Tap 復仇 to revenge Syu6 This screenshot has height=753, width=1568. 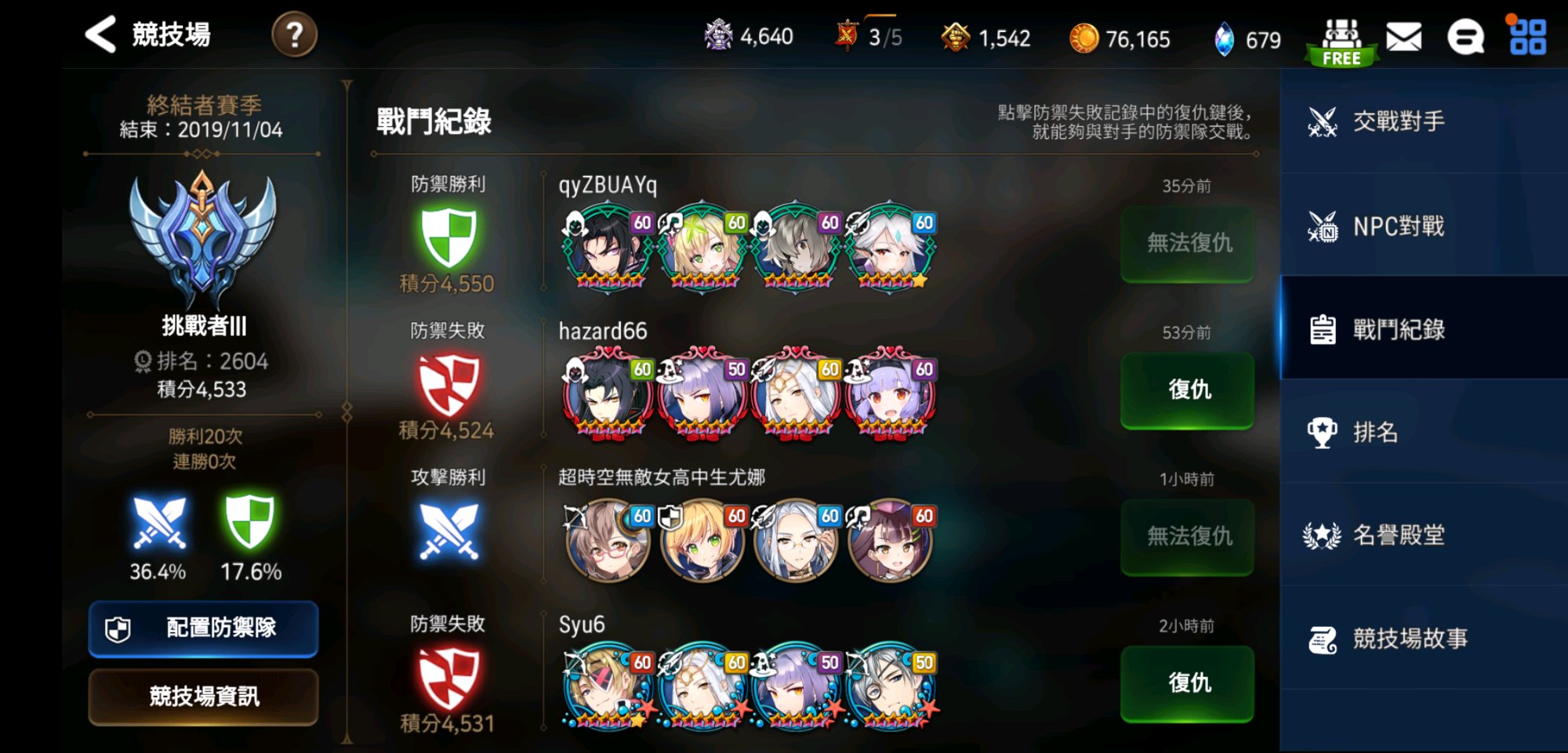coord(1188,683)
